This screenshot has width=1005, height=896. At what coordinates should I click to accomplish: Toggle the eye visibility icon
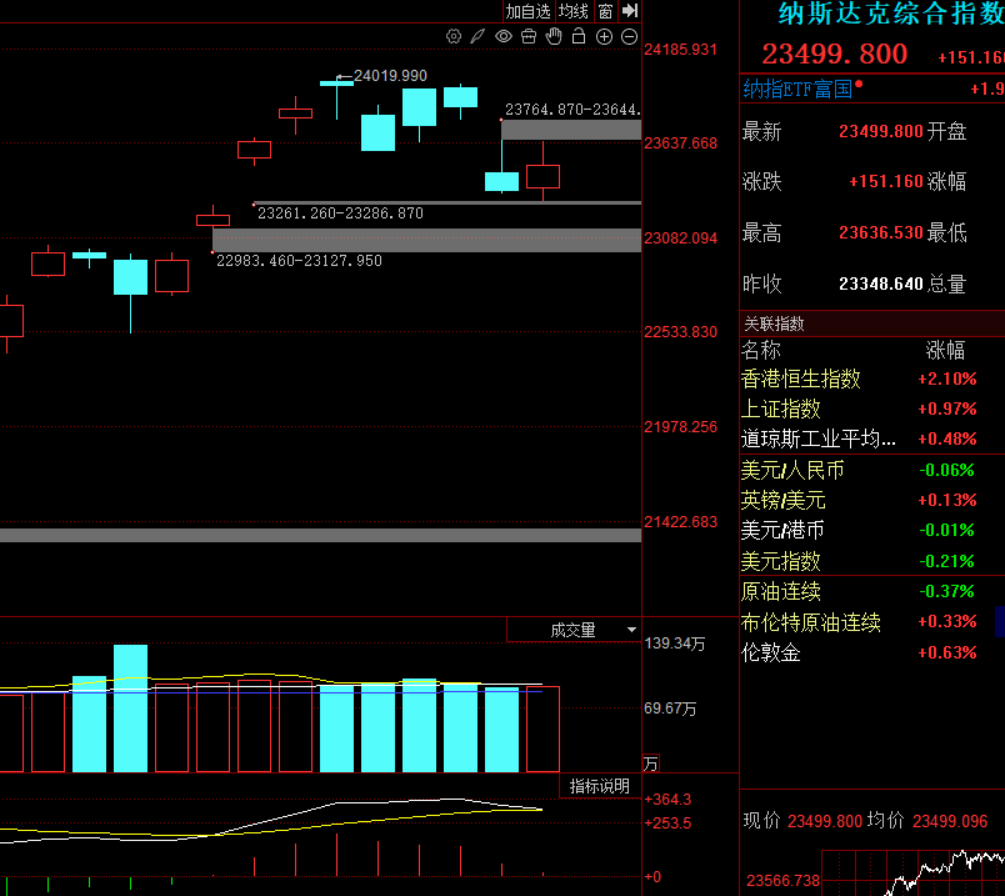(503, 37)
